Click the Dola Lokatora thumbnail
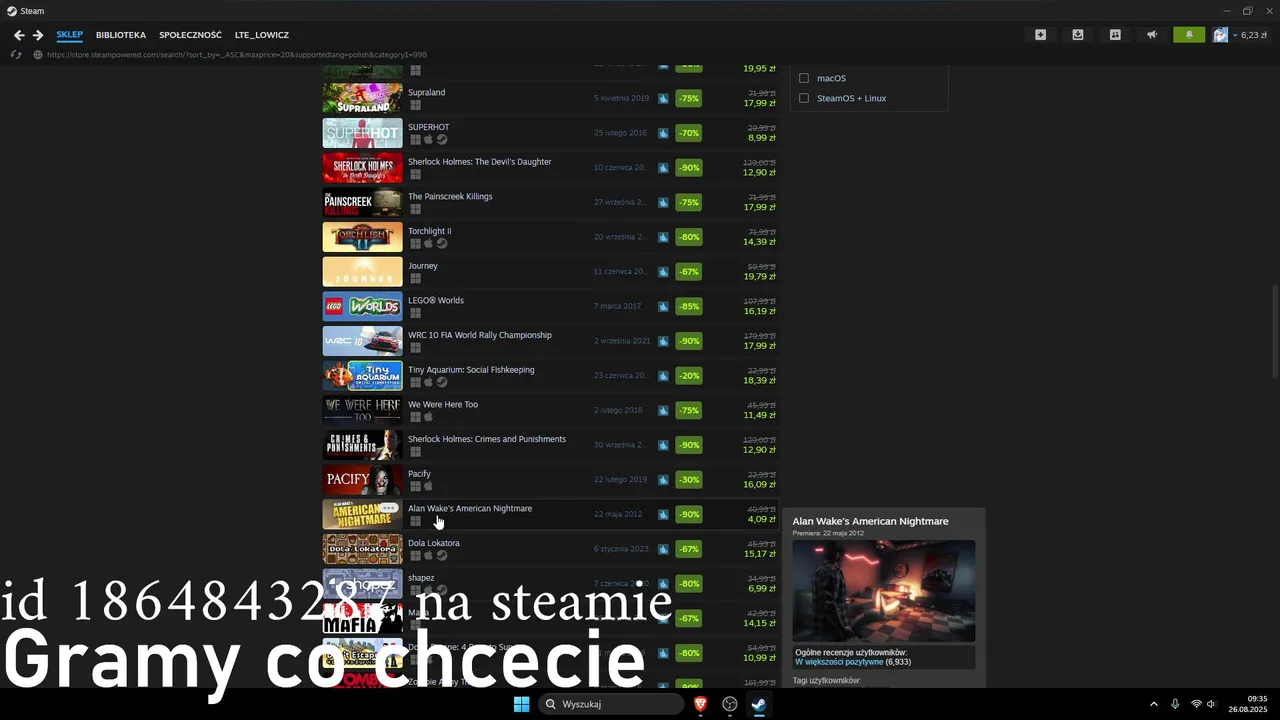 click(x=362, y=549)
